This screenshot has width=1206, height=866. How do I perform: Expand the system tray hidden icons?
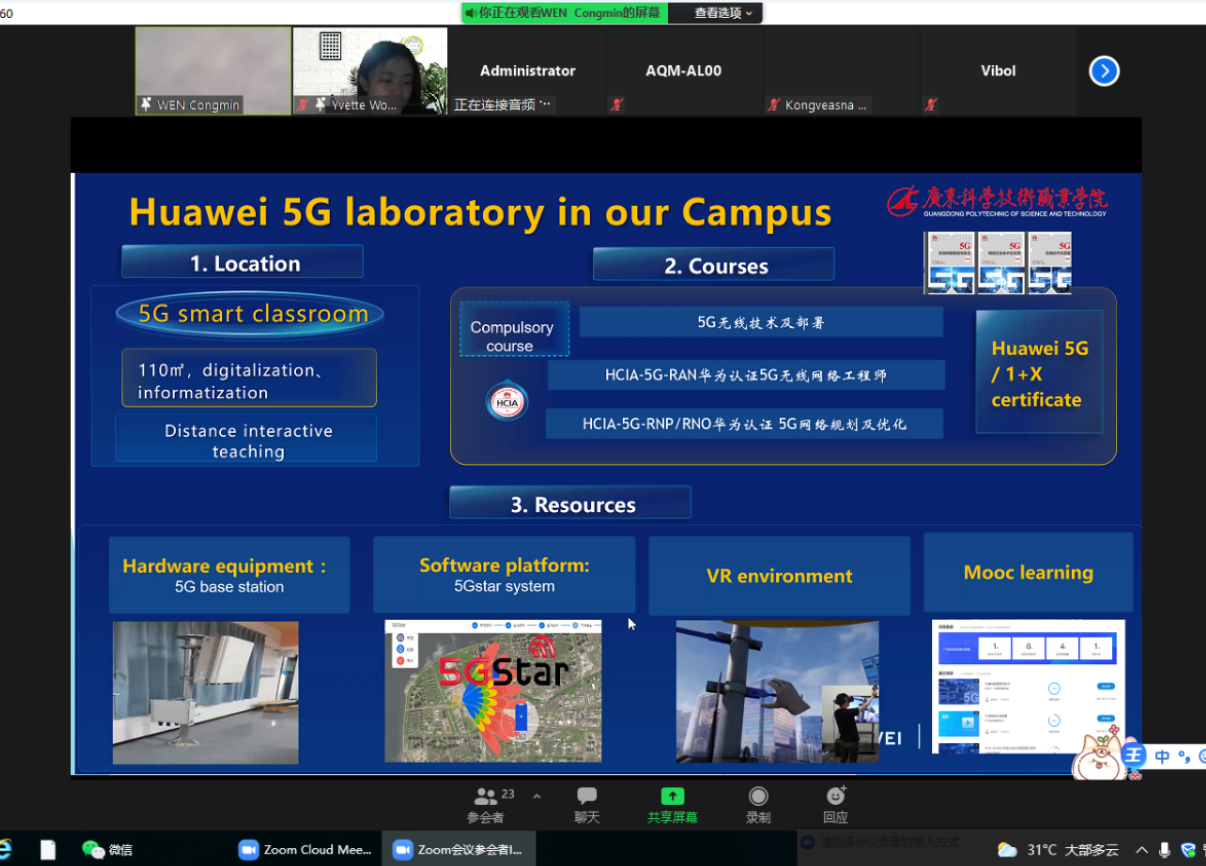click(x=1142, y=850)
